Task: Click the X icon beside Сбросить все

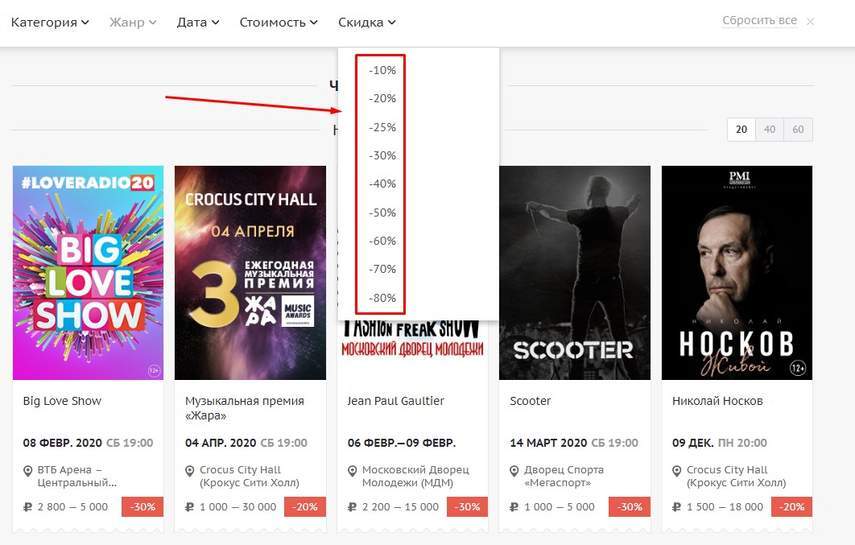Action: 810,21
